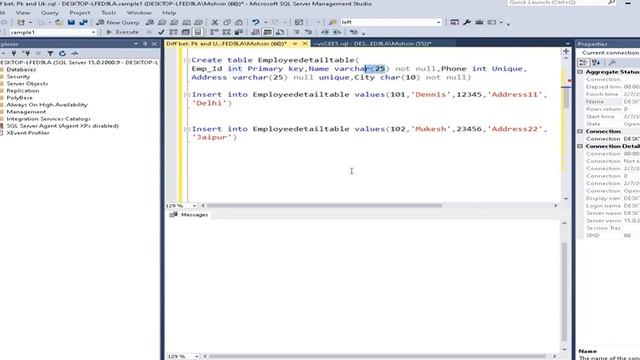Pin the Object Explorer panel

(145, 44)
